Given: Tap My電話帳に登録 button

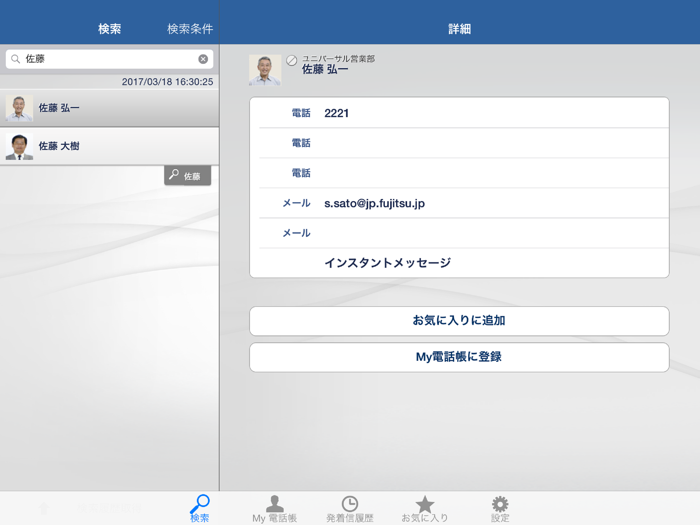Looking at the screenshot, I should [459, 357].
